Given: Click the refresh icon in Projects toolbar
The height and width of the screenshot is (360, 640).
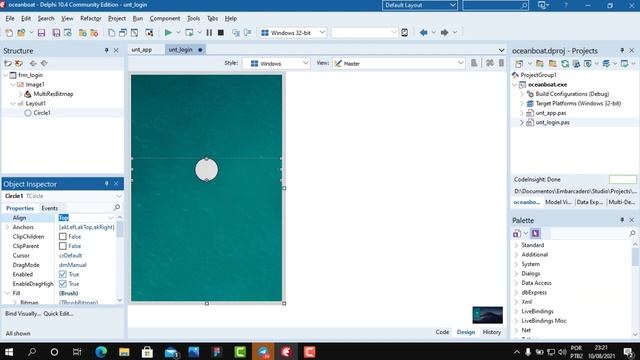Looking at the screenshot, I should coord(565,64).
